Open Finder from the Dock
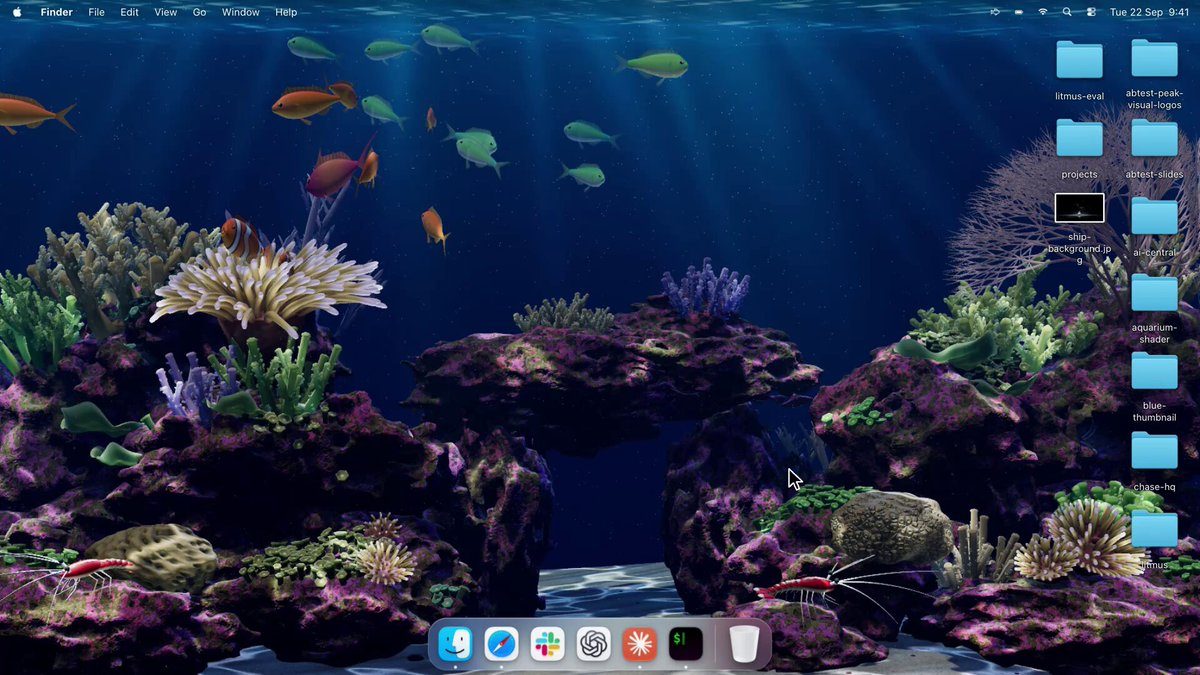This screenshot has height=675, width=1200. 455,644
